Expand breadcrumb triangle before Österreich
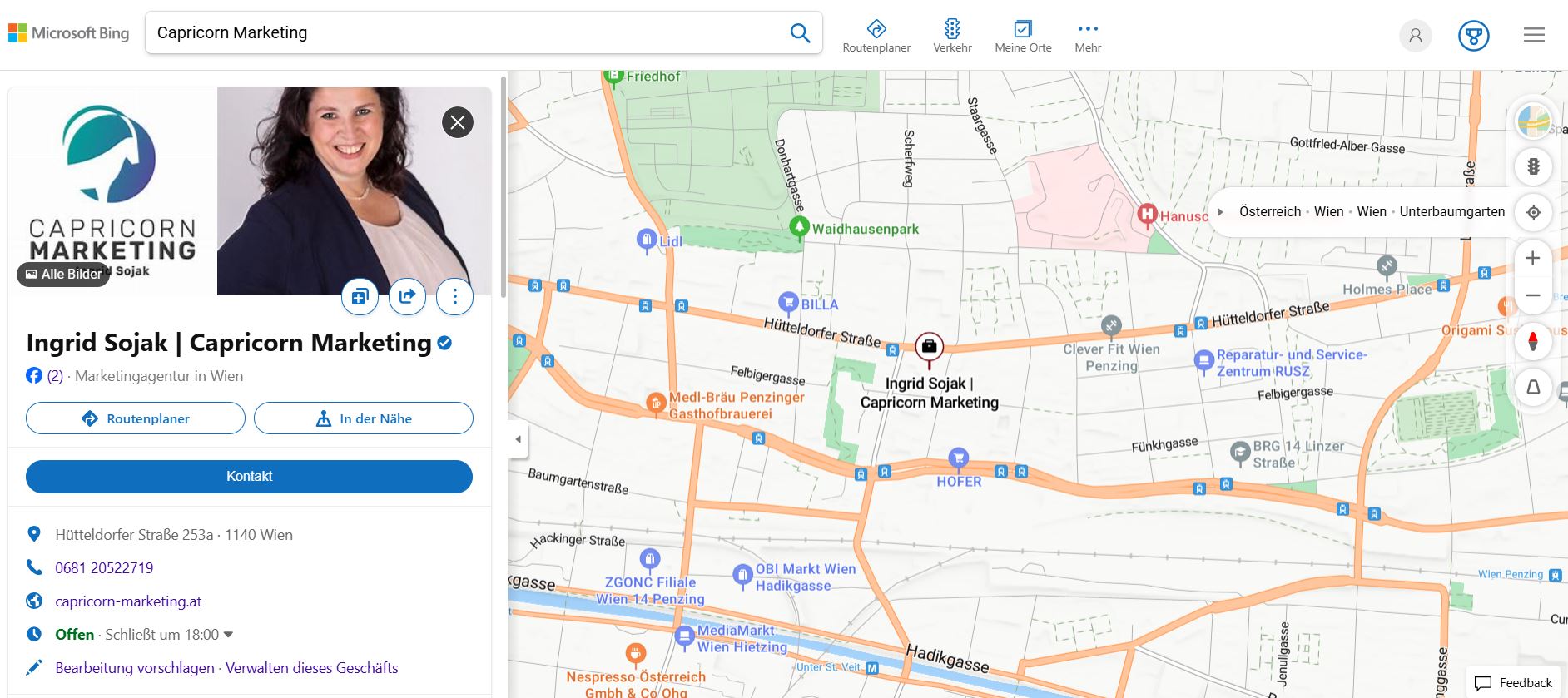 point(1220,212)
